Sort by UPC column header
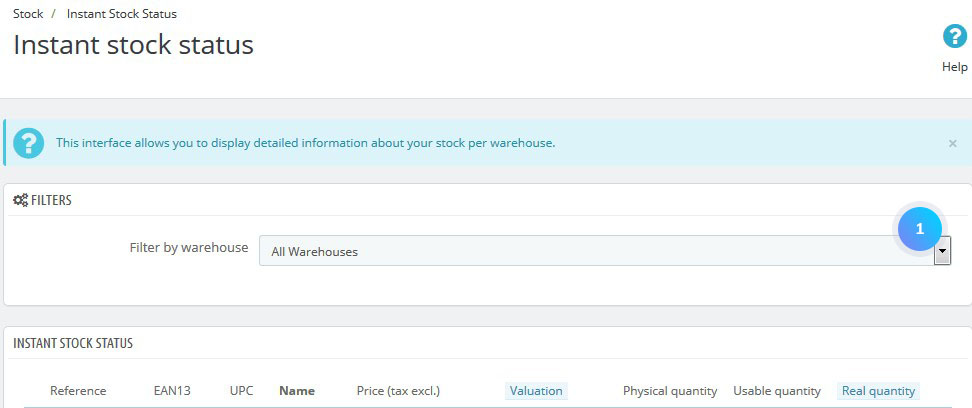972x408 pixels. [241, 391]
